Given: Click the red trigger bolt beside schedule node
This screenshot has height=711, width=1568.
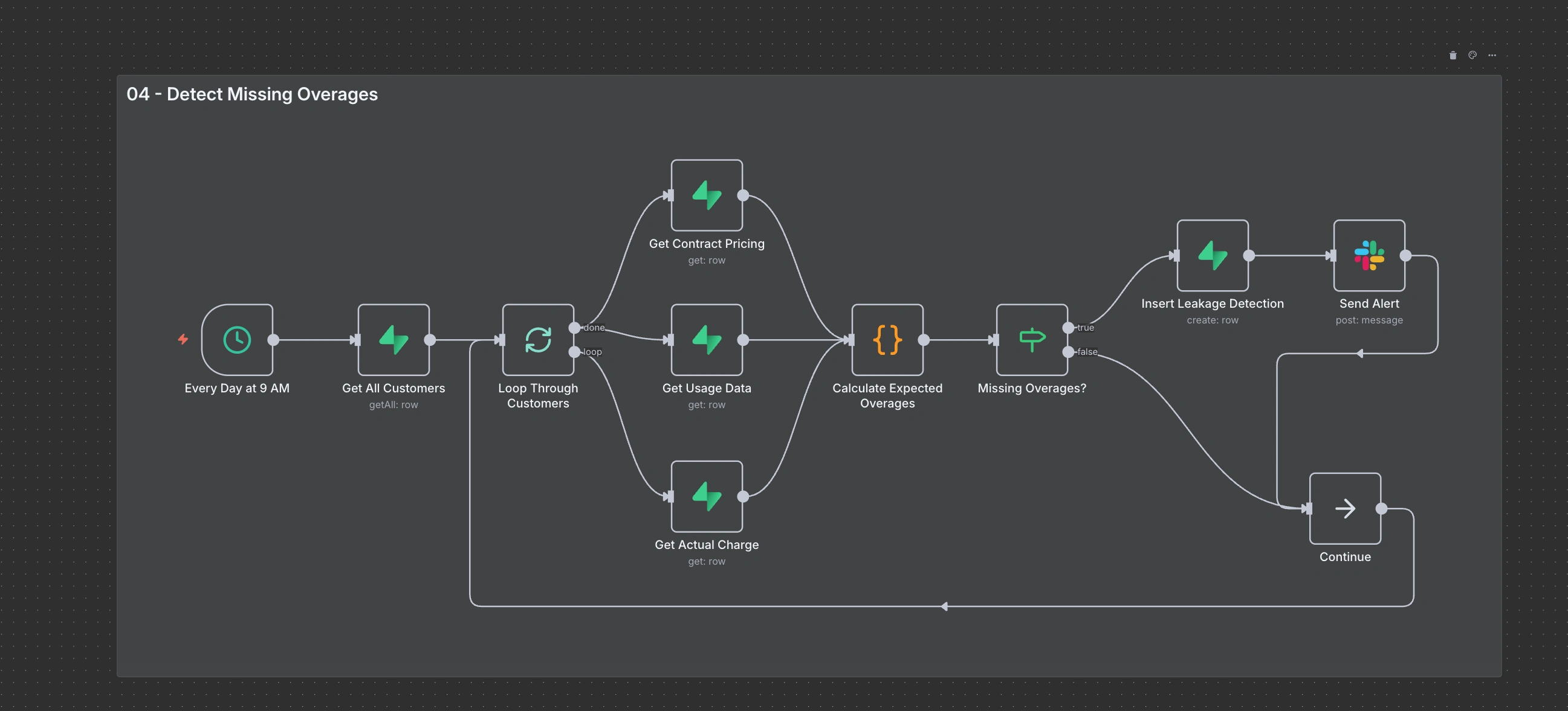Looking at the screenshot, I should (x=183, y=339).
